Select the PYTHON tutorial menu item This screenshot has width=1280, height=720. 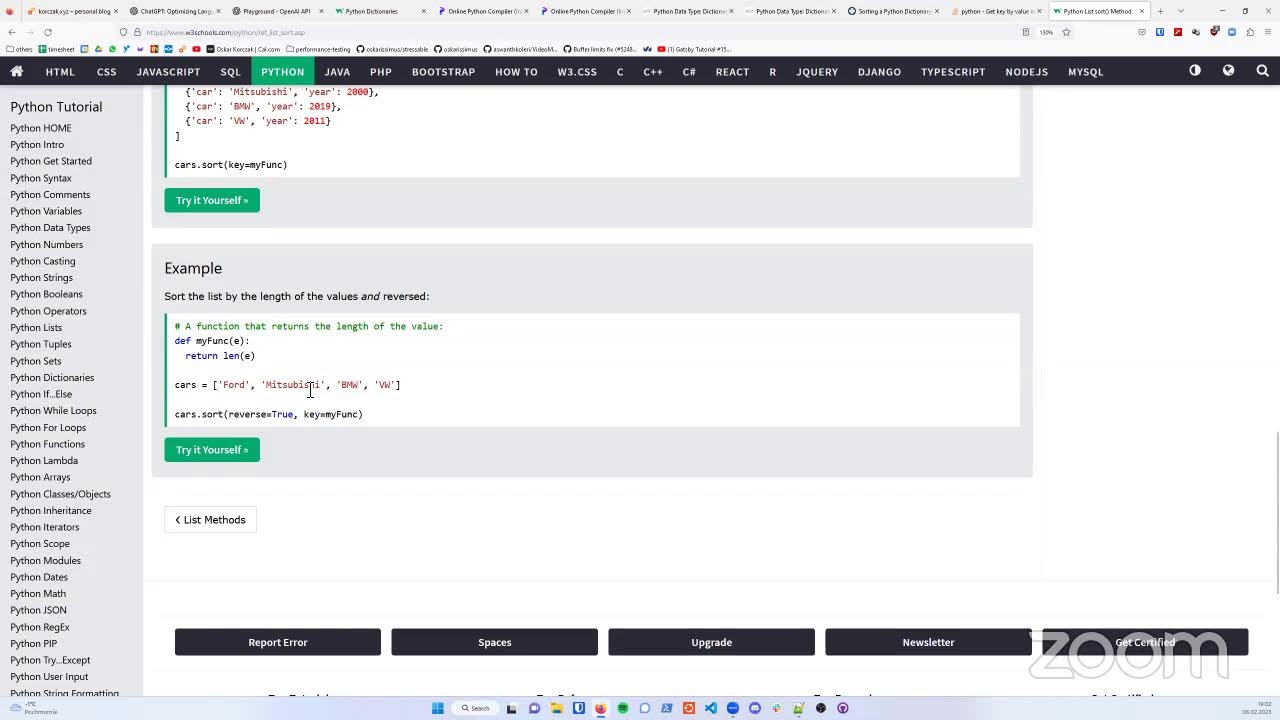(282, 71)
